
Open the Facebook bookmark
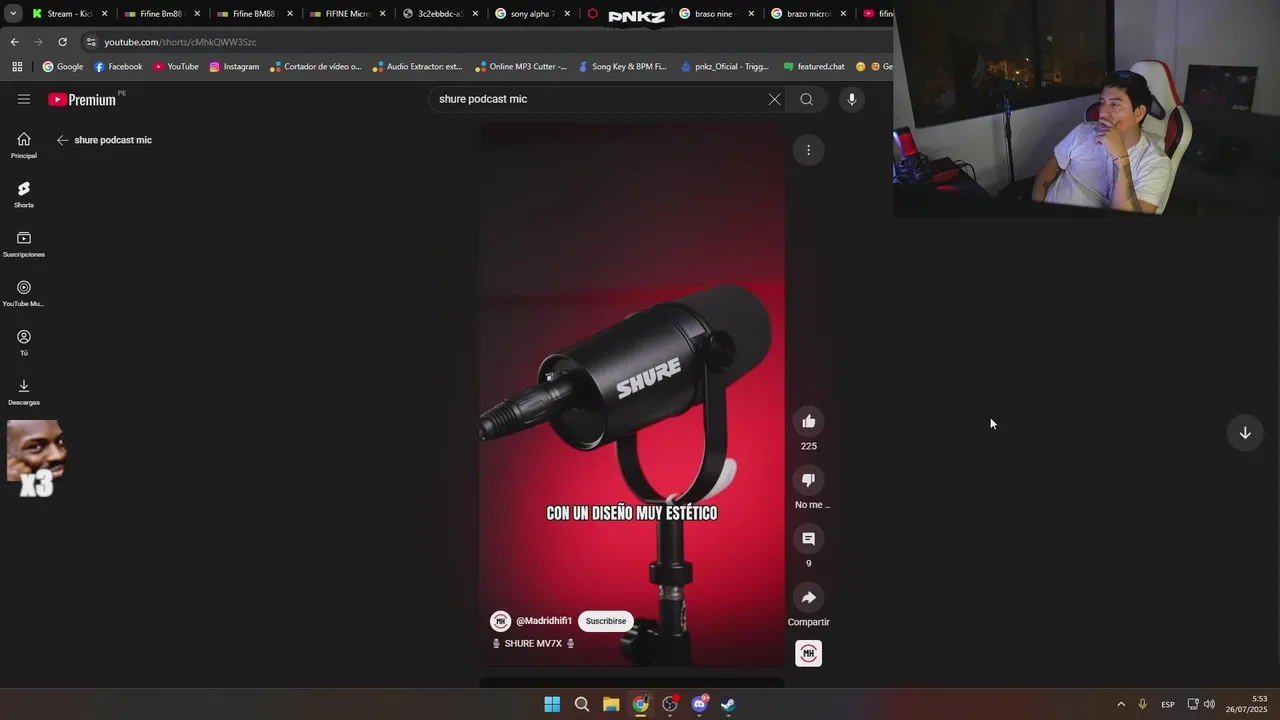point(118,67)
